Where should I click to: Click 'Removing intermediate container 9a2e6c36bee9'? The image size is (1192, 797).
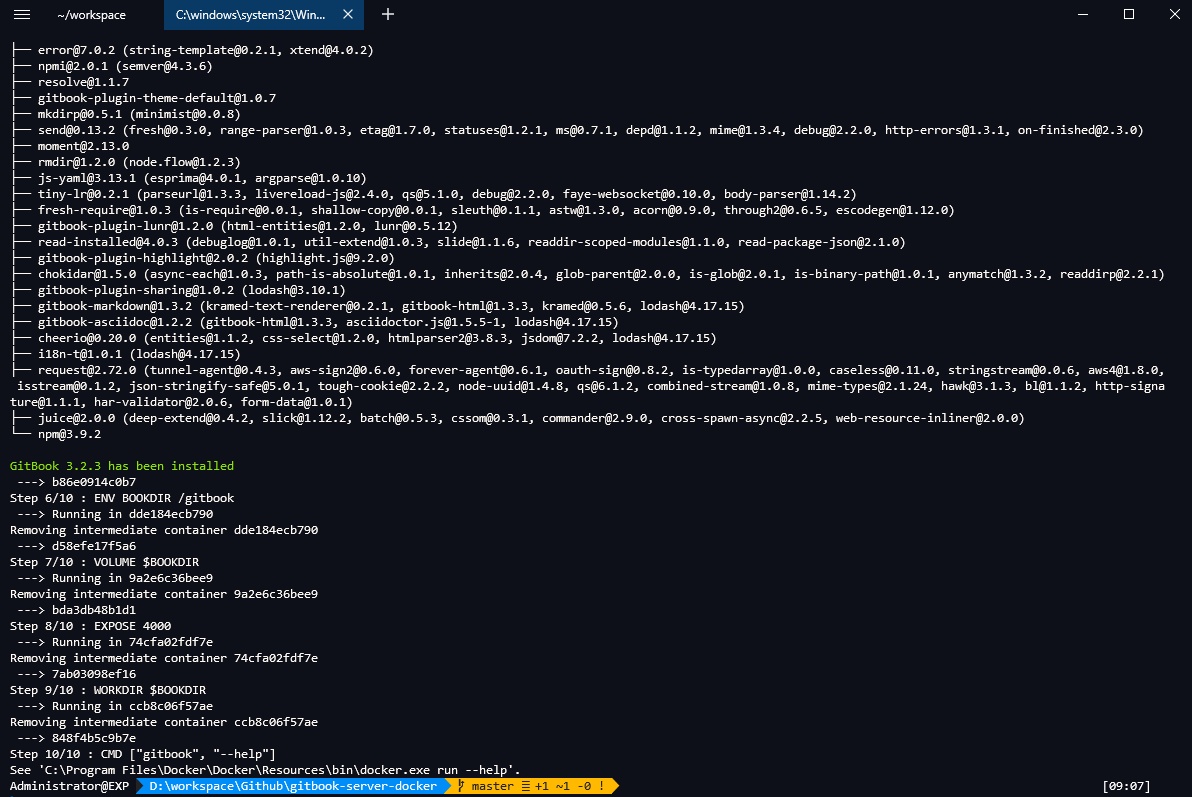coord(163,594)
